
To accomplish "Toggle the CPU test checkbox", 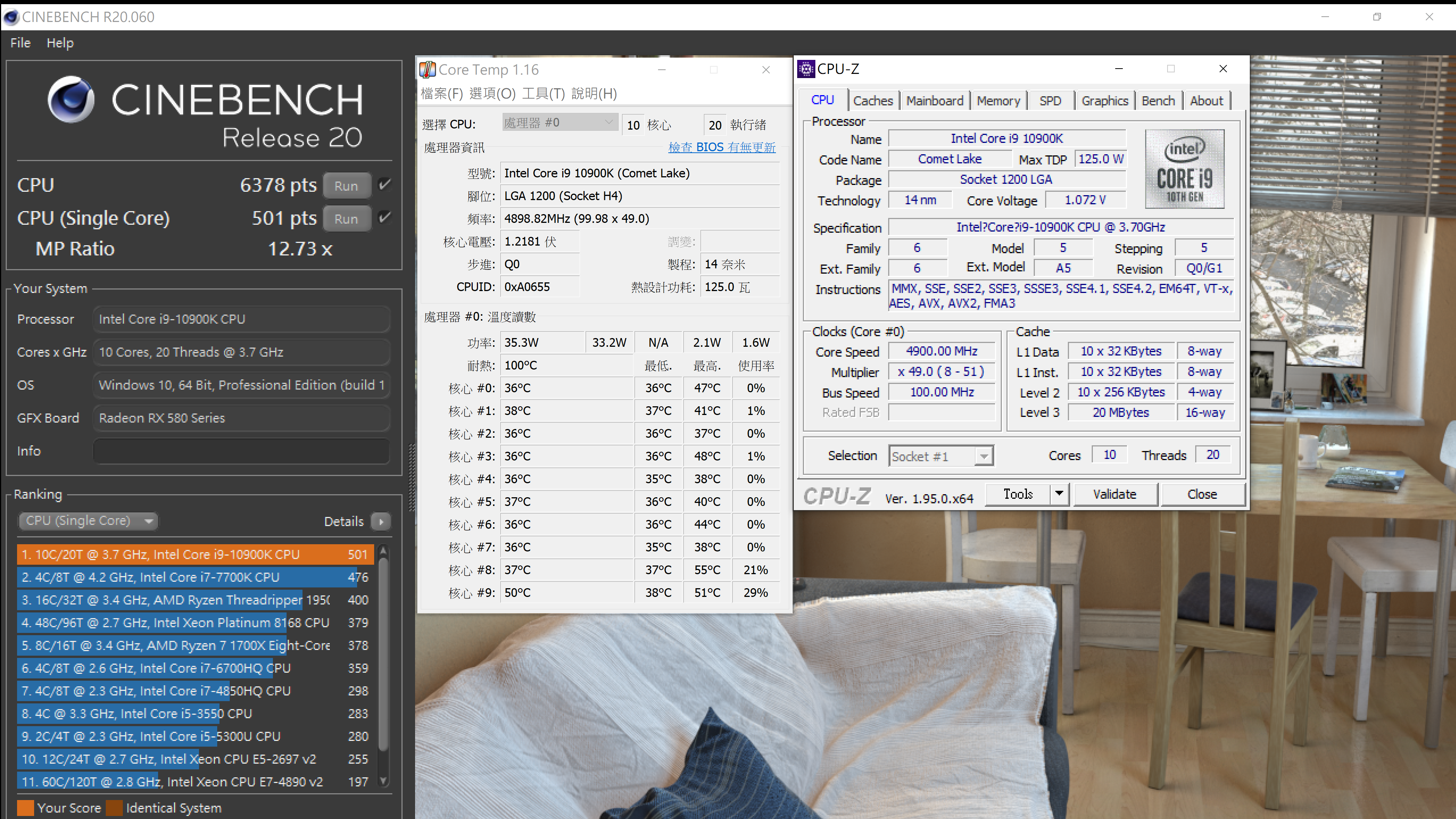I will click(384, 184).
